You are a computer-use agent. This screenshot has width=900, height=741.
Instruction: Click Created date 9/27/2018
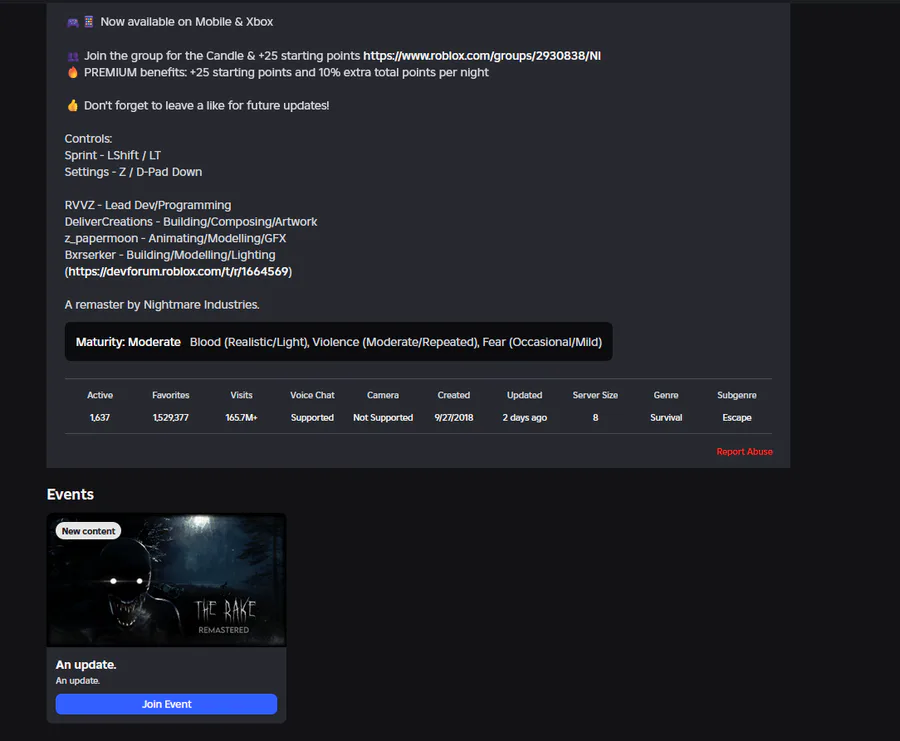coord(453,418)
